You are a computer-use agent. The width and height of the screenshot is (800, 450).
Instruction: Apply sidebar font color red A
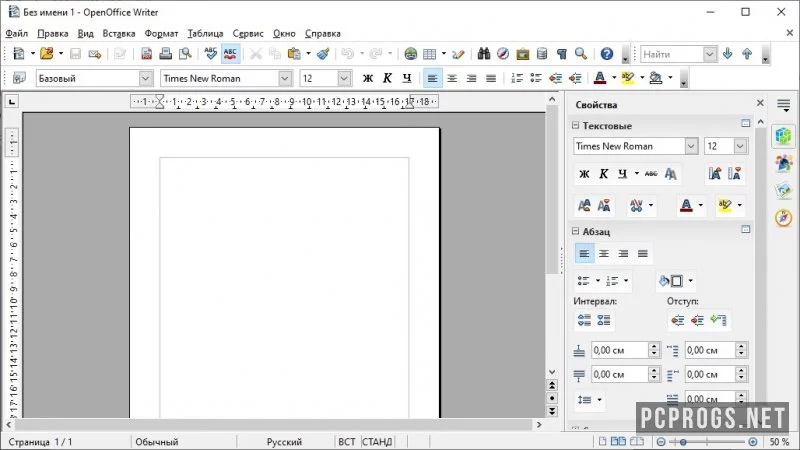click(686, 205)
